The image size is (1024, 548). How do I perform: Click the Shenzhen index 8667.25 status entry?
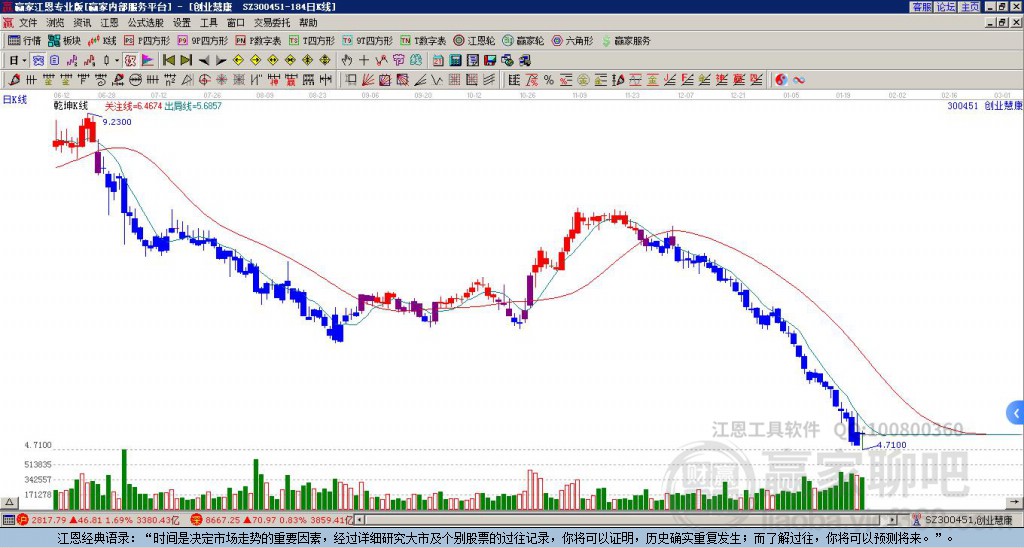[x=272, y=520]
